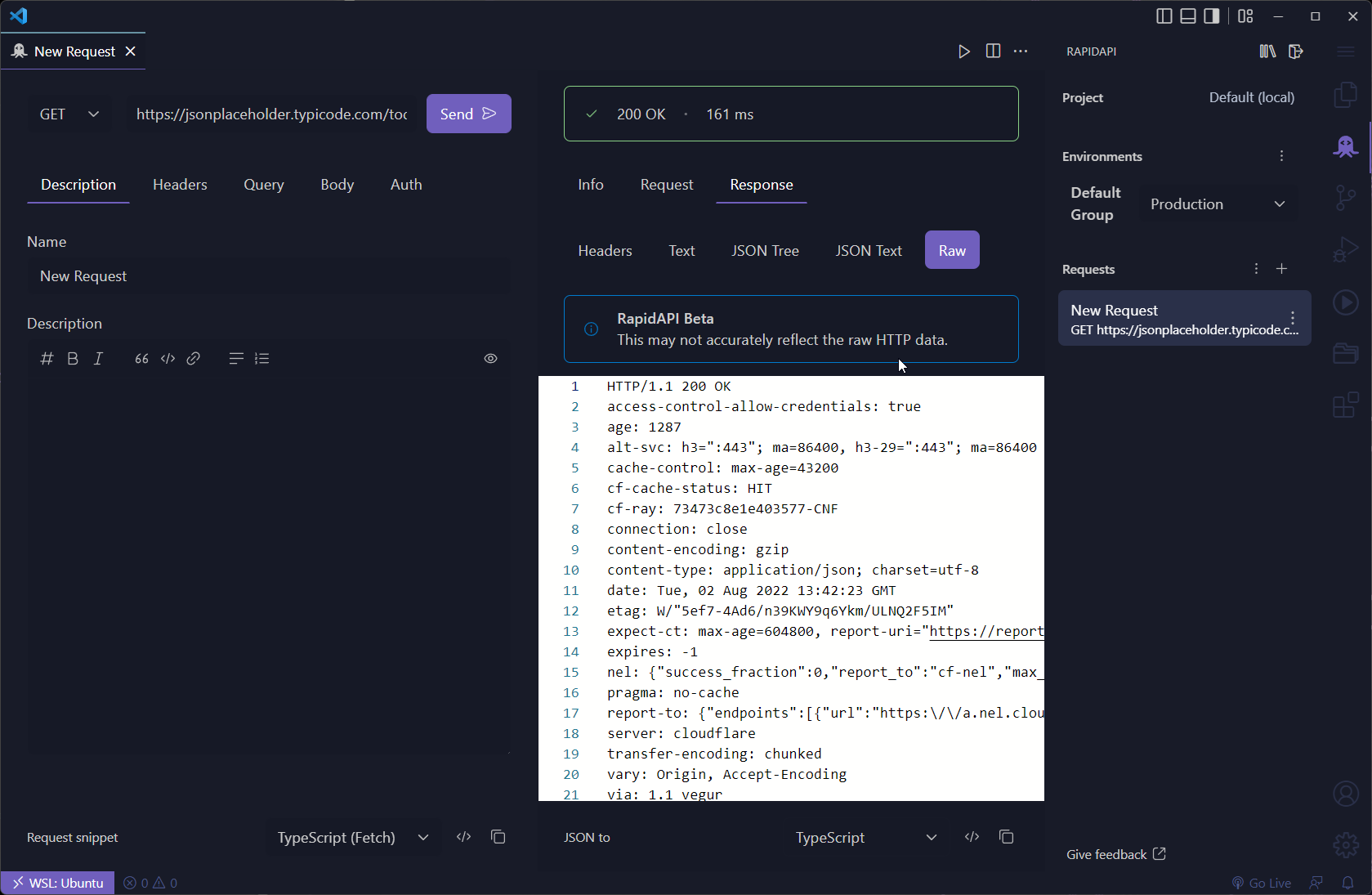Viewport: 1372px width, 895px height.
Task: Open errors and warnings status item
Action: pos(150,883)
